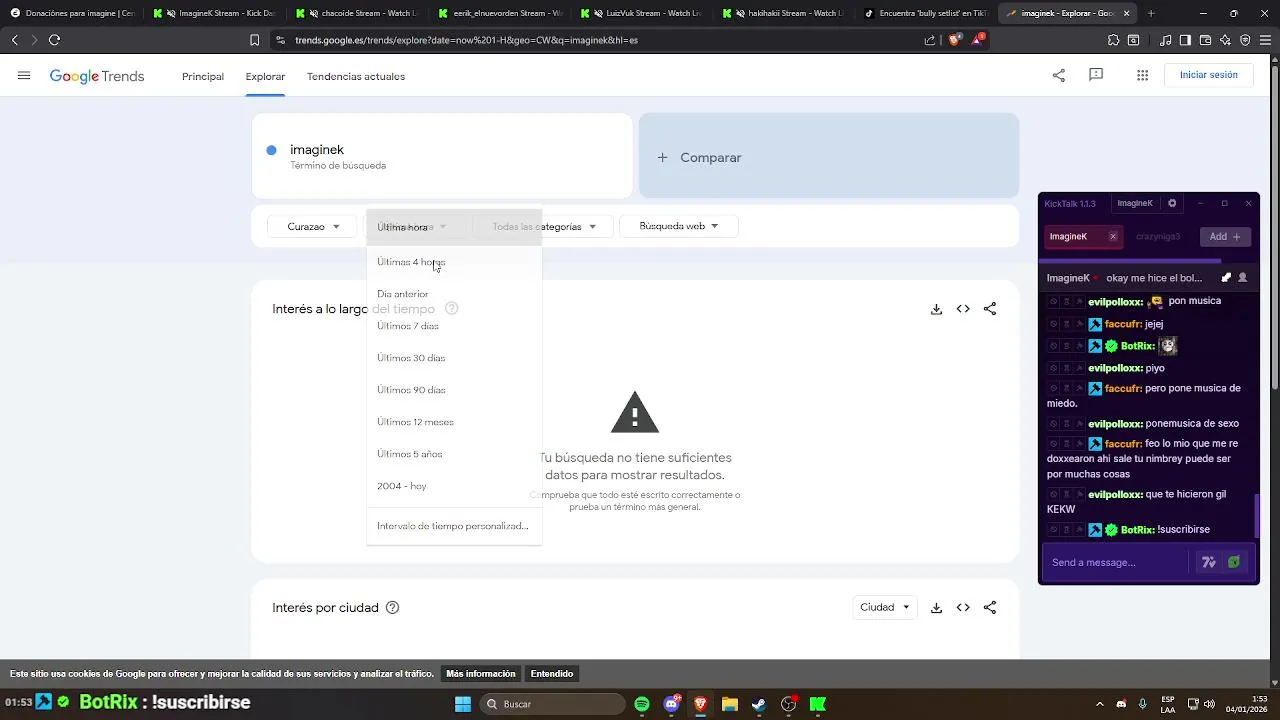
Task: Open embed code for Interés por ciudad
Action: [x=963, y=607]
